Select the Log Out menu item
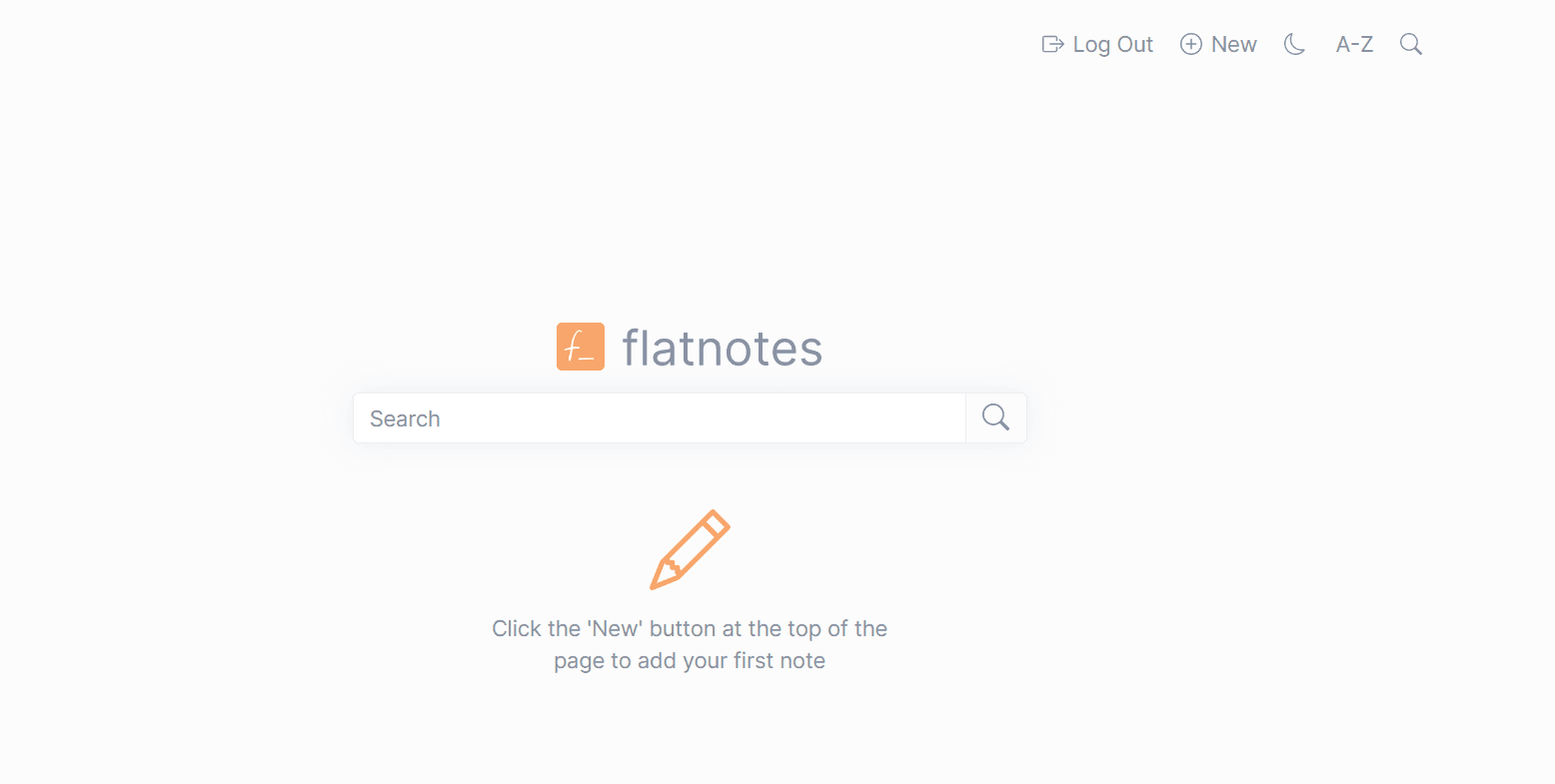Viewport: 1555px width, 784px height. tap(1097, 44)
